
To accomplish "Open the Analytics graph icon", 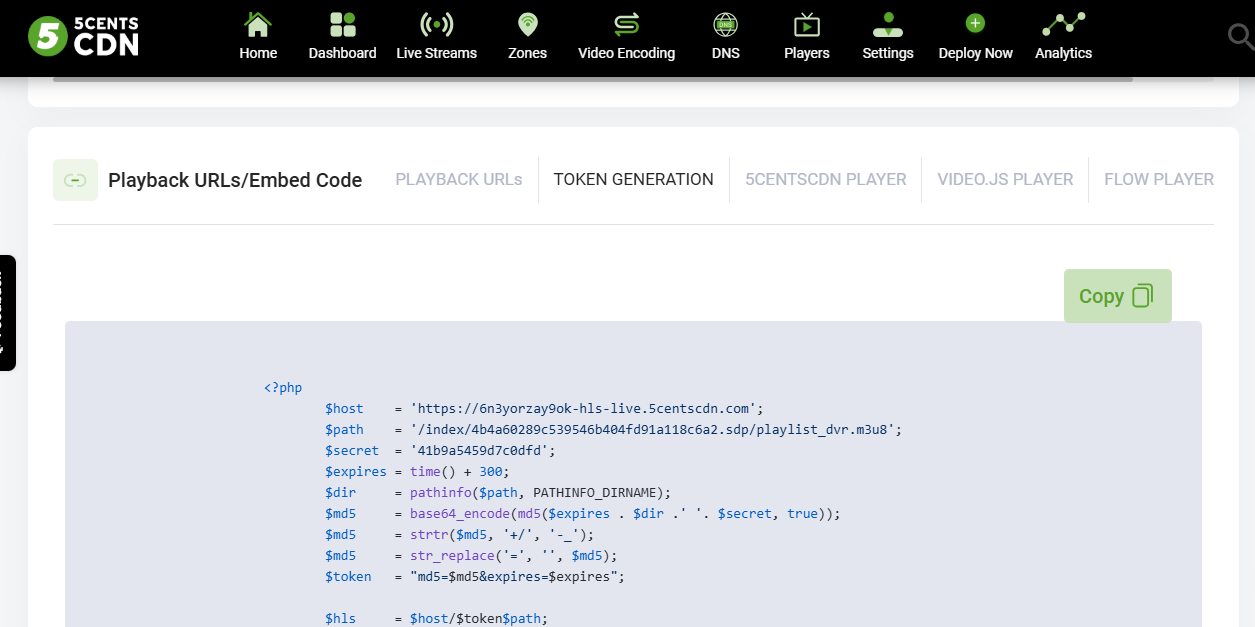I will (1063, 24).
